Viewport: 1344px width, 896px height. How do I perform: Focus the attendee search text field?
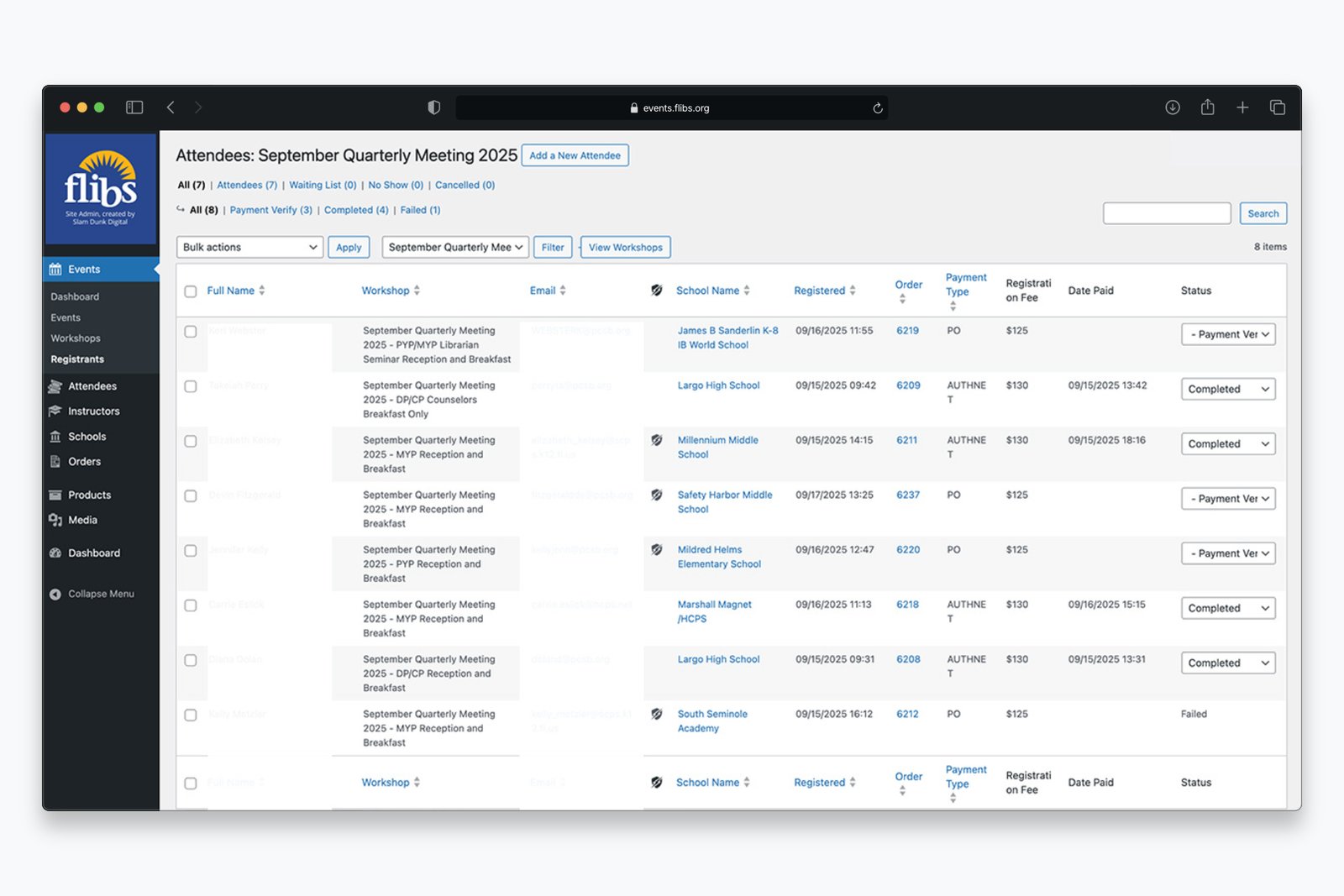(1167, 213)
